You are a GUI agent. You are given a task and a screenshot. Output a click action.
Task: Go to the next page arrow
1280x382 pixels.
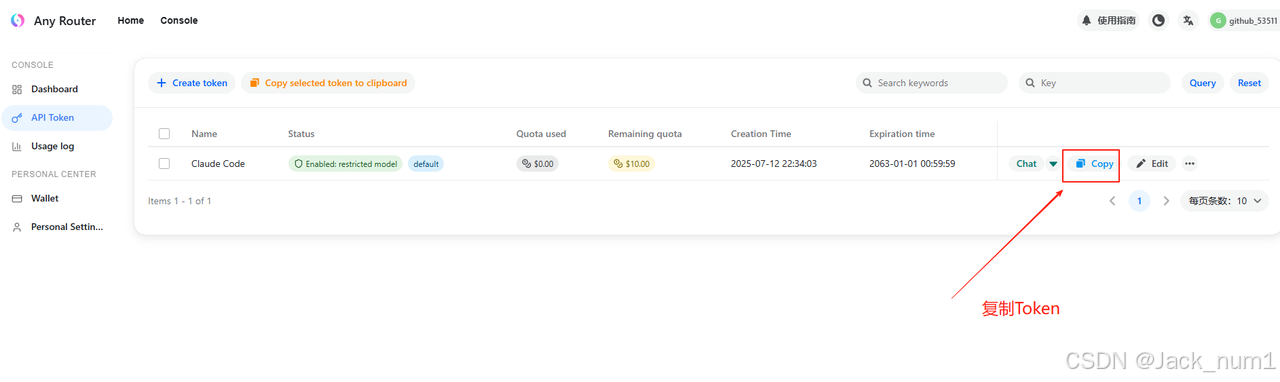[1166, 201]
